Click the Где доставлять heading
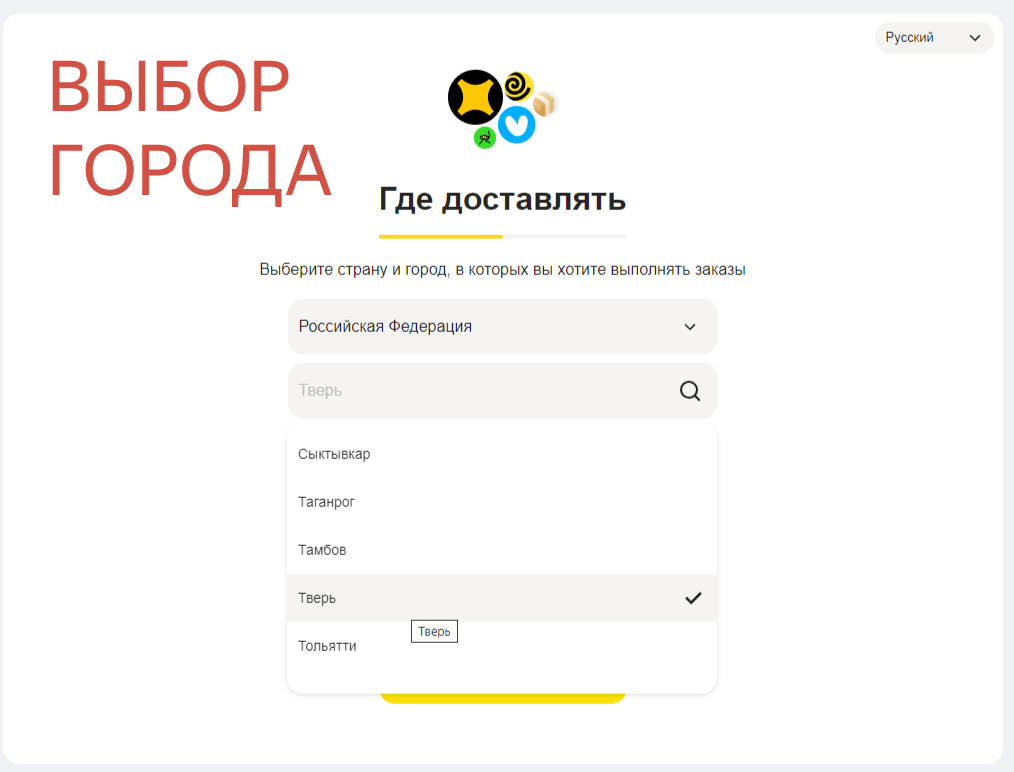Image resolution: width=1014 pixels, height=772 pixels. pos(502,199)
